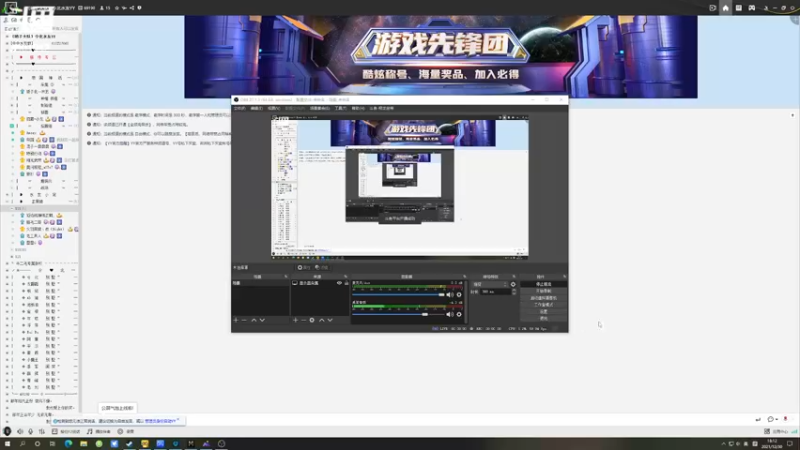Screen dimensions: 800x450
Task: Move source up in OBS Sources panel
Action: point(321,320)
